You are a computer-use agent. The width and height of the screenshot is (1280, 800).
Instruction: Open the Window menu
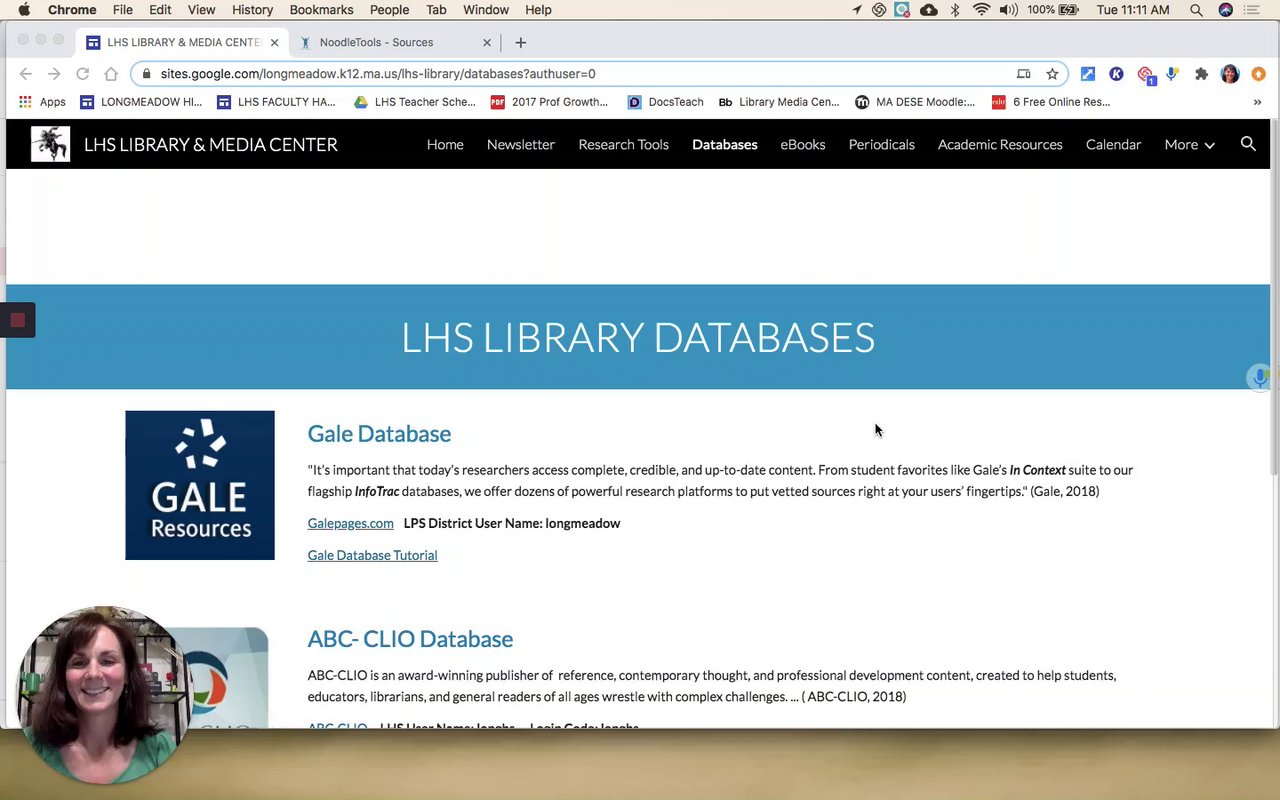click(486, 10)
